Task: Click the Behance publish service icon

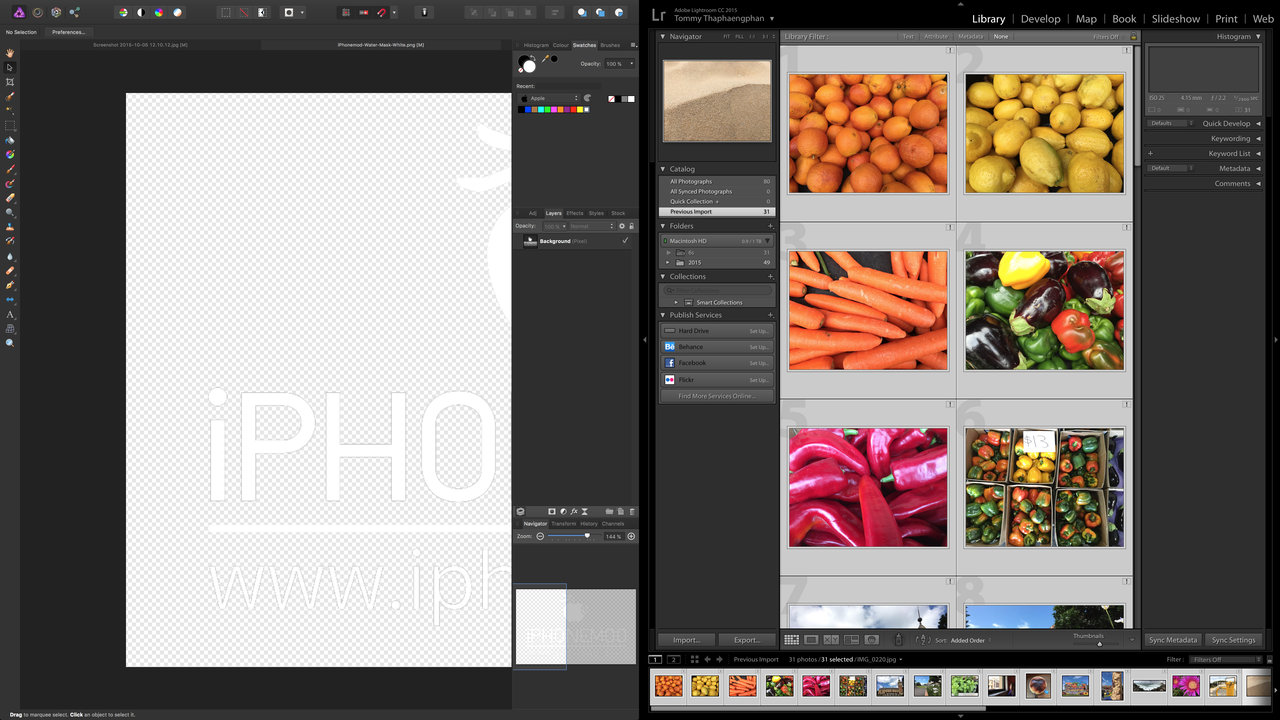Action: click(x=670, y=347)
